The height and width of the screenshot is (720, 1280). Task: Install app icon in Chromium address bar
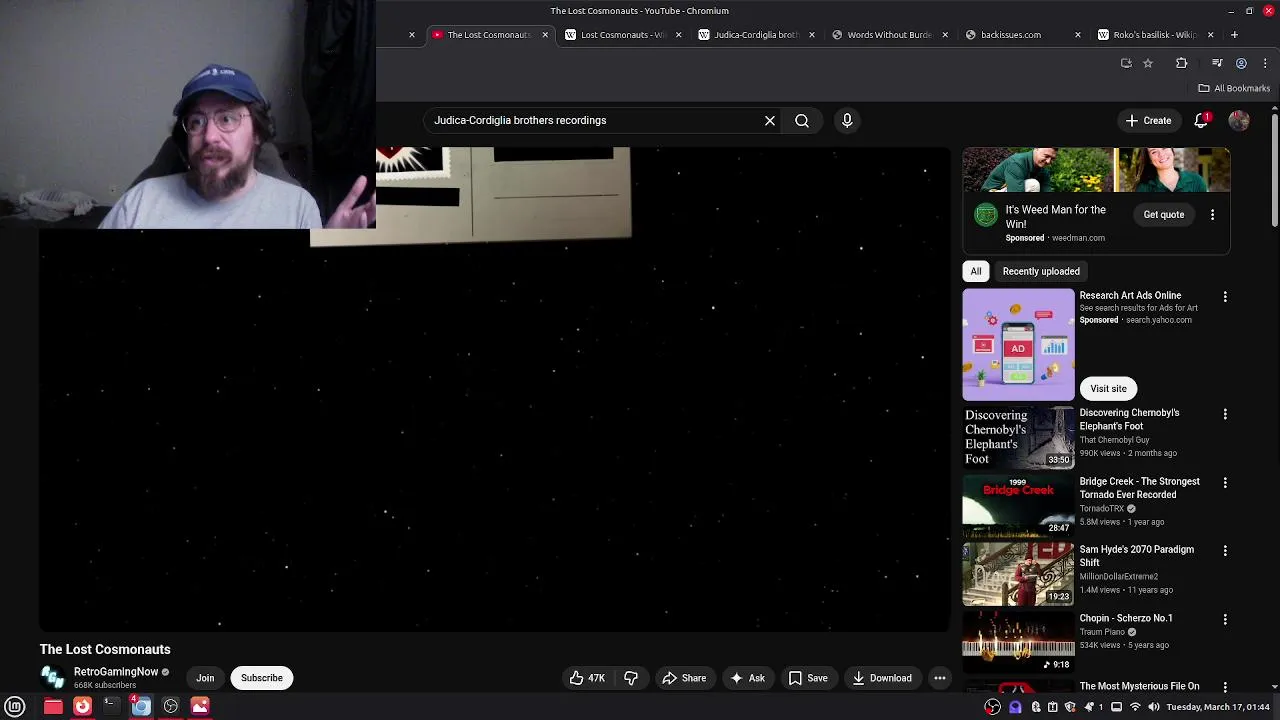coord(1126,63)
